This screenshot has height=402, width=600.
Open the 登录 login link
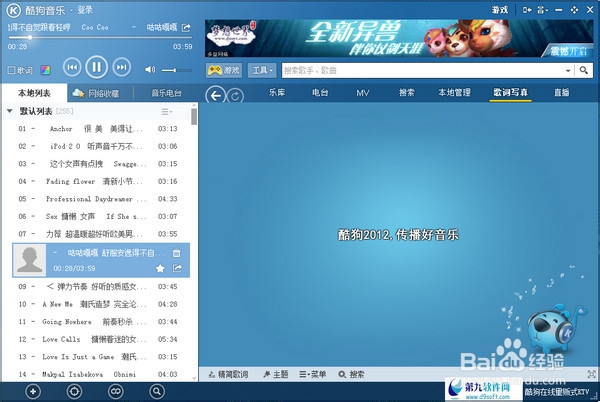click(85, 10)
